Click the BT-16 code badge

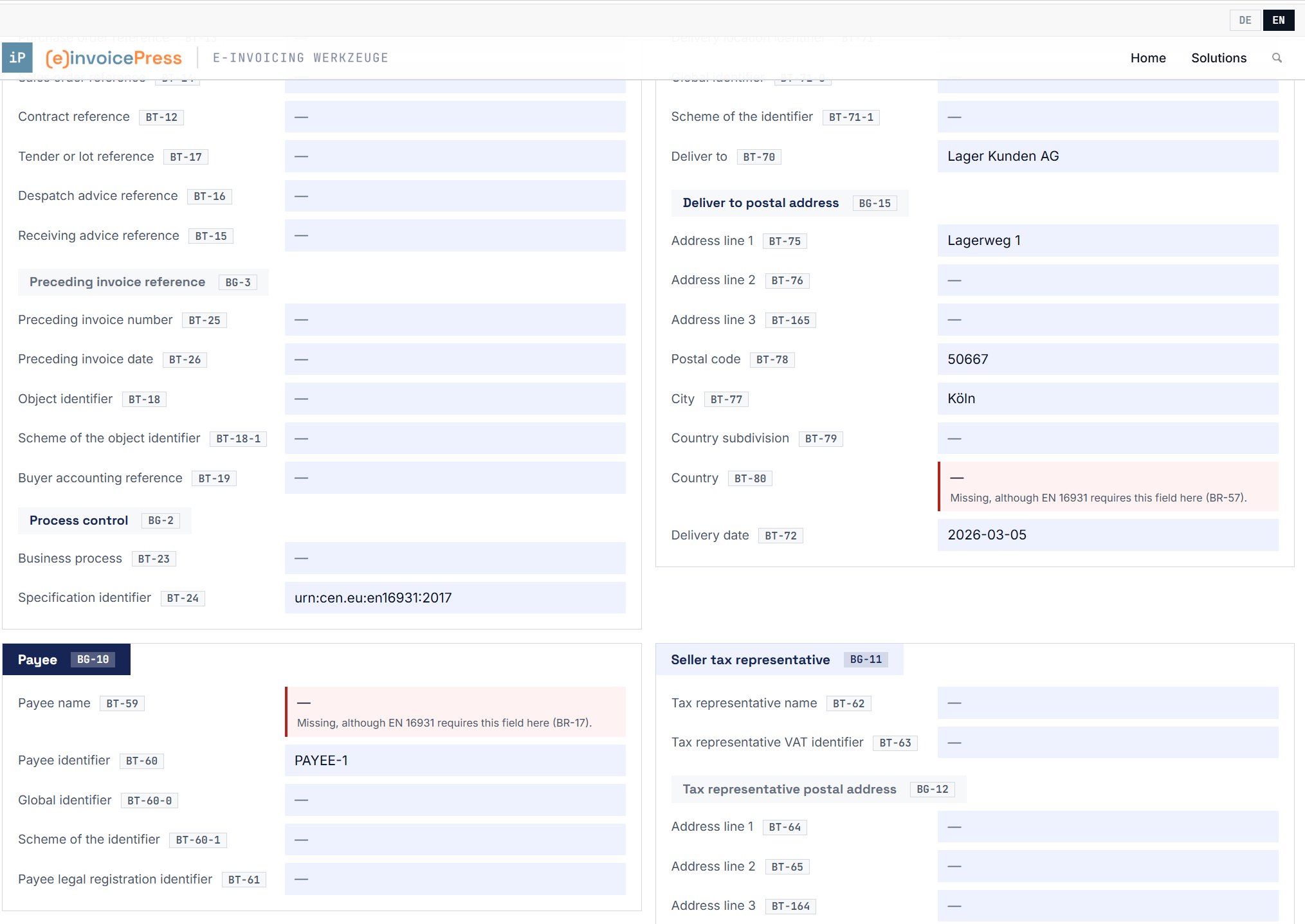click(210, 196)
